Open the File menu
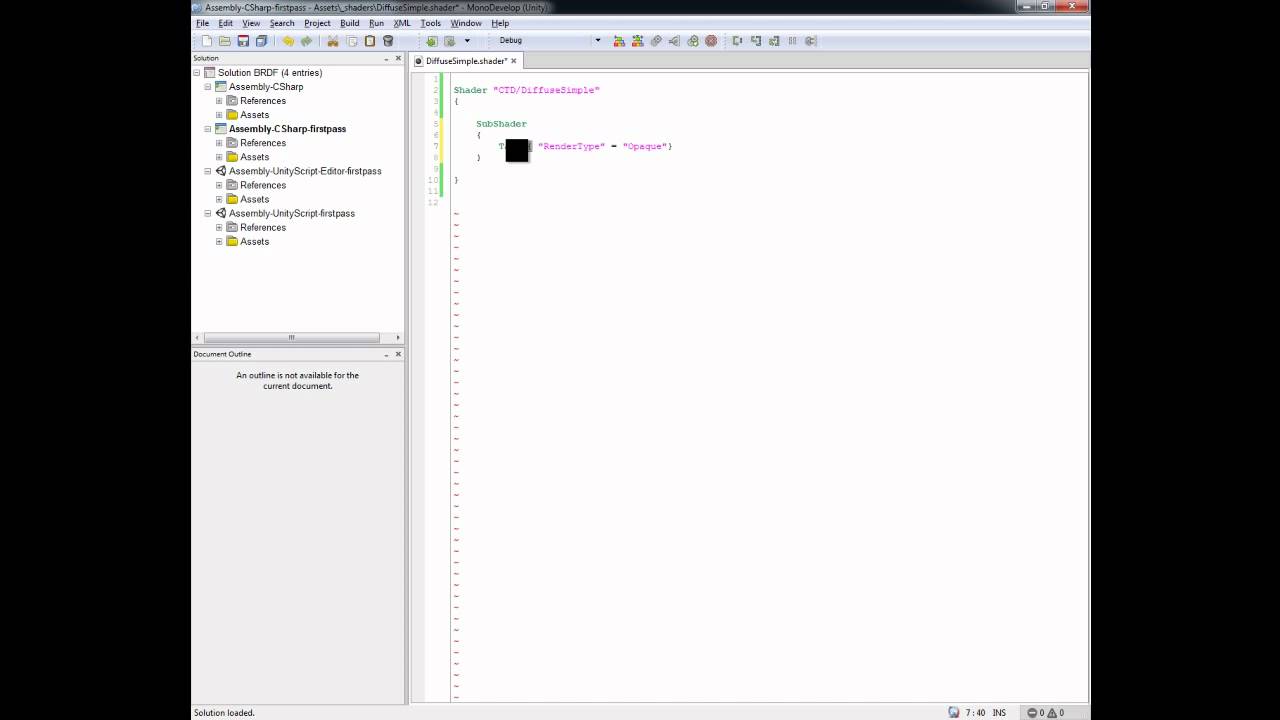This screenshot has height=720, width=1280. click(203, 23)
